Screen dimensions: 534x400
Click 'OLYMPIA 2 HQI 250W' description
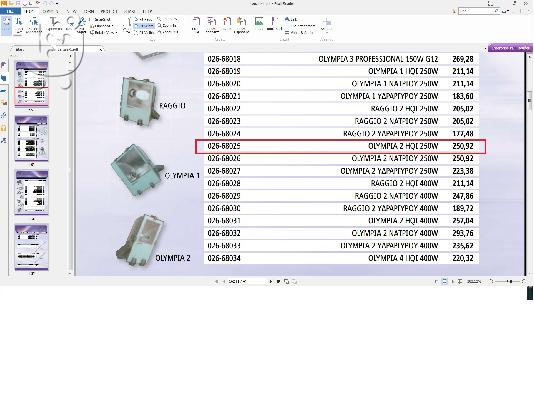point(403,146)
